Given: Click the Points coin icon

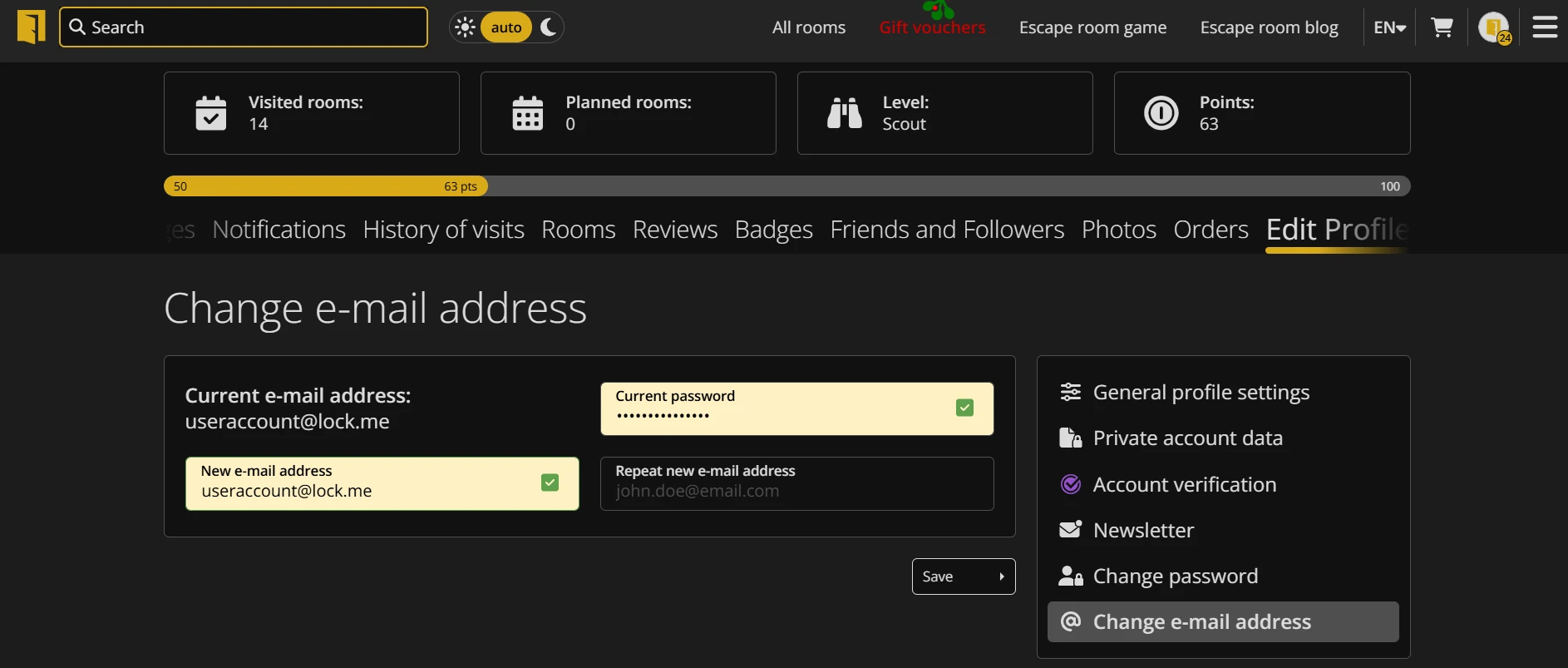Looking at the screenshot, I should [1161, 113].
